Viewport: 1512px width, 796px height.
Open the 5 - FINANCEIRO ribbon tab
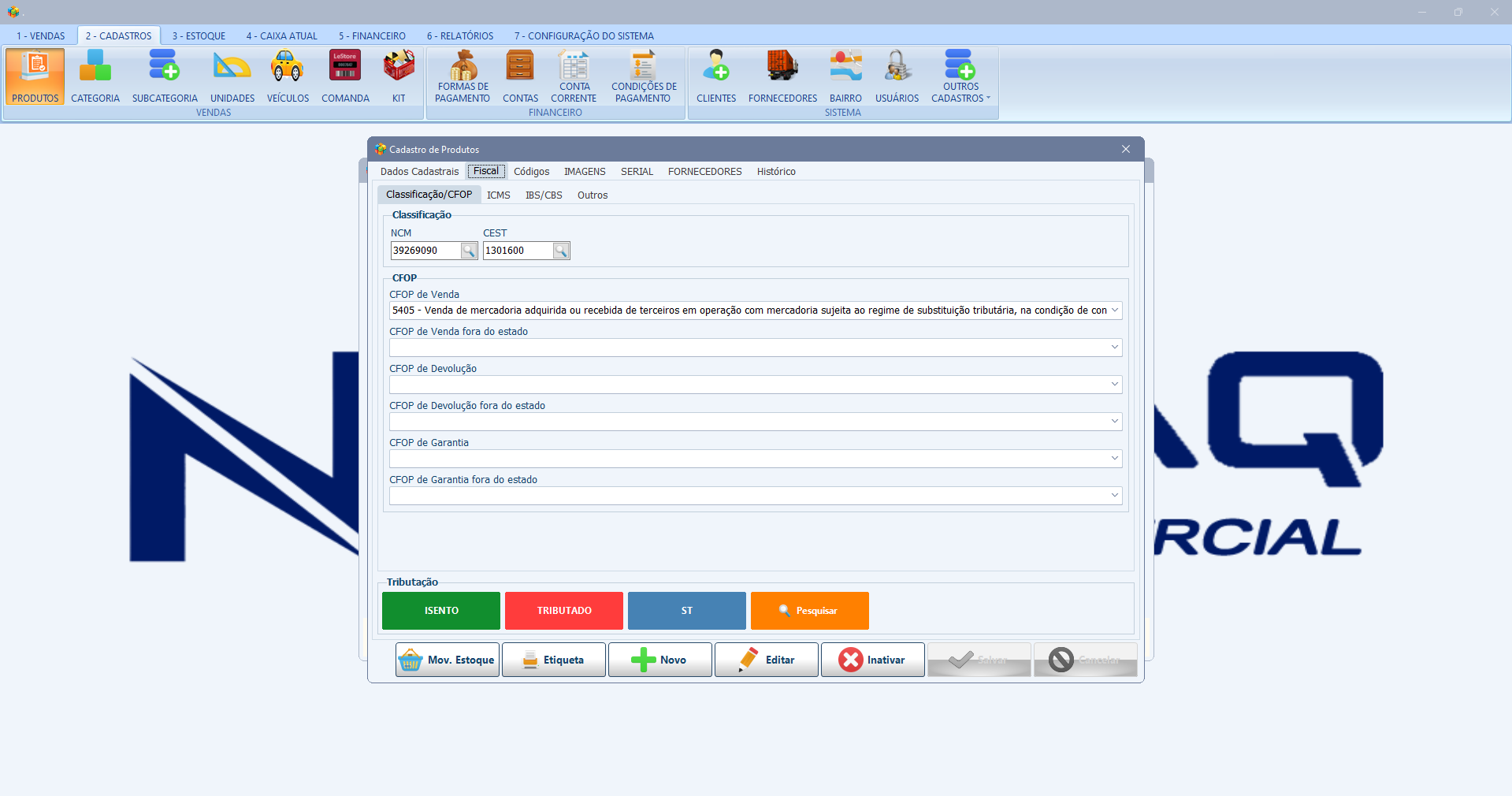pyautogui.click(x=372, y=36)
